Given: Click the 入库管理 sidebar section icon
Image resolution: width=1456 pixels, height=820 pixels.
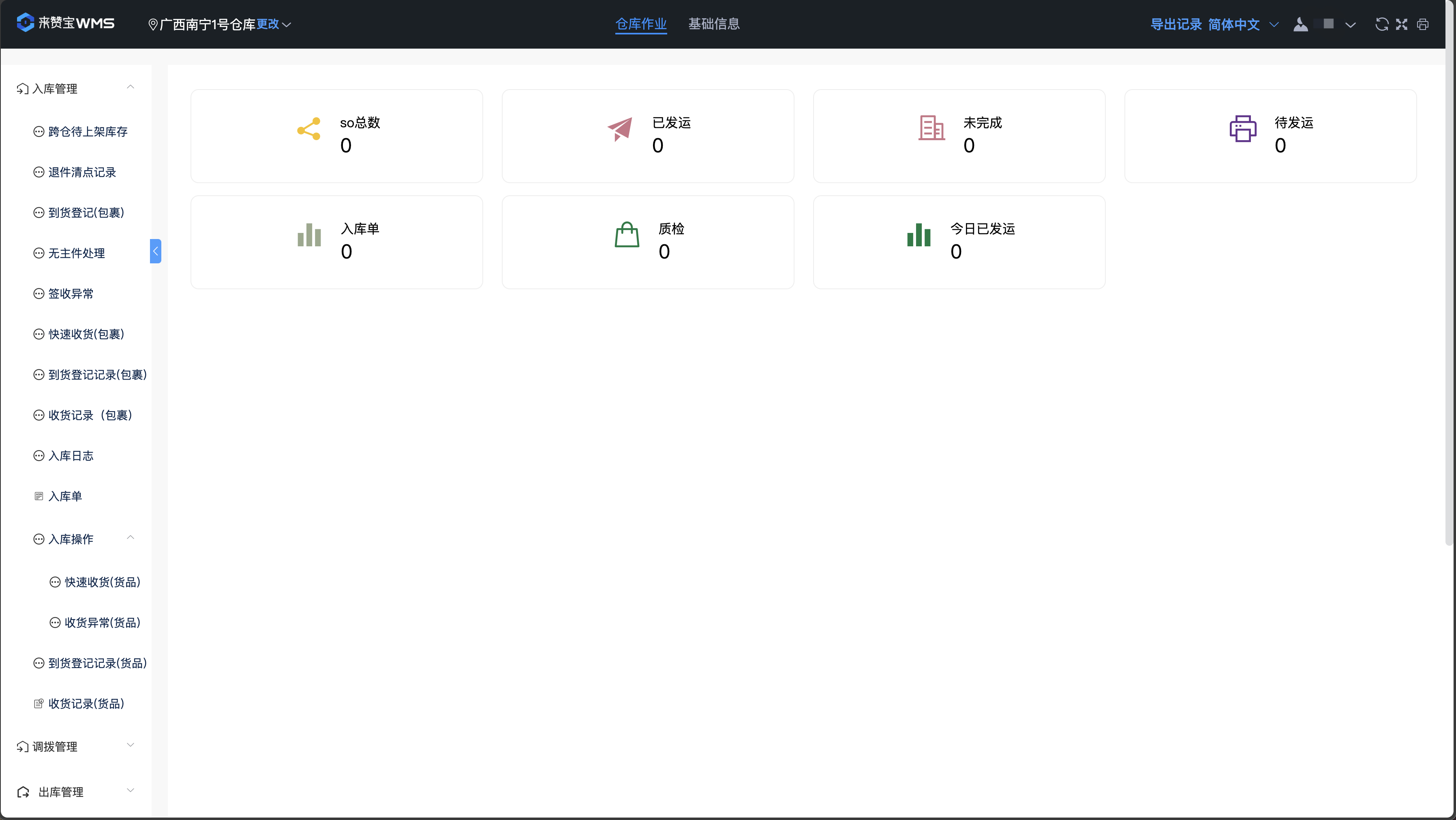Looking at the screenshot, I should click(23, 89).
